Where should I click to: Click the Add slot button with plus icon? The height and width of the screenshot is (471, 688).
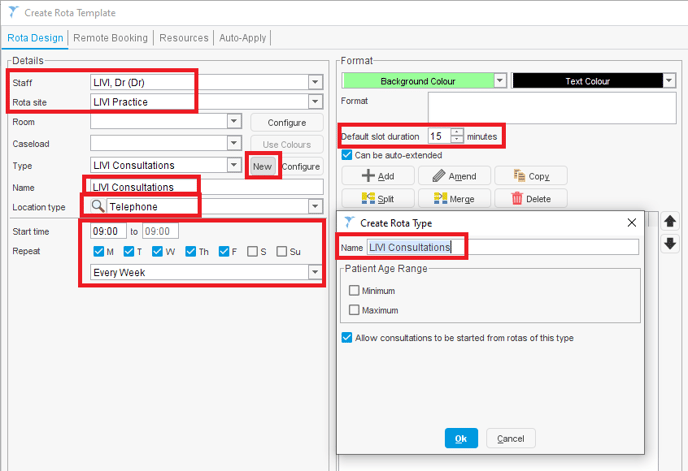(x=377, y=176)
